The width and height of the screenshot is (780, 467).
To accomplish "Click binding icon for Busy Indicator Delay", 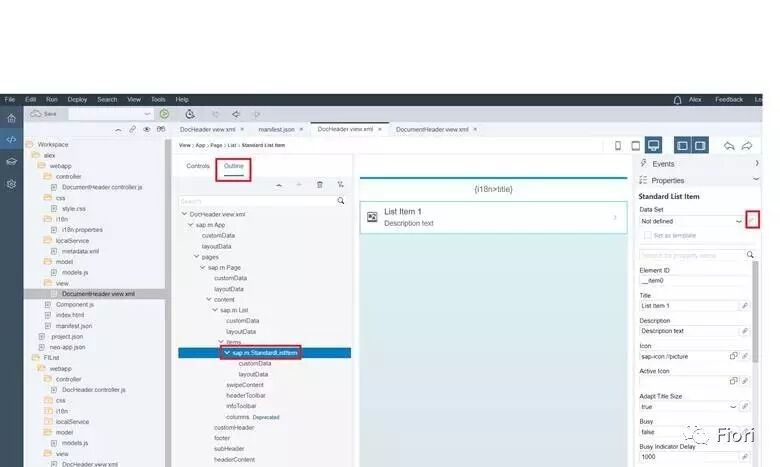I will coord(745,457).
